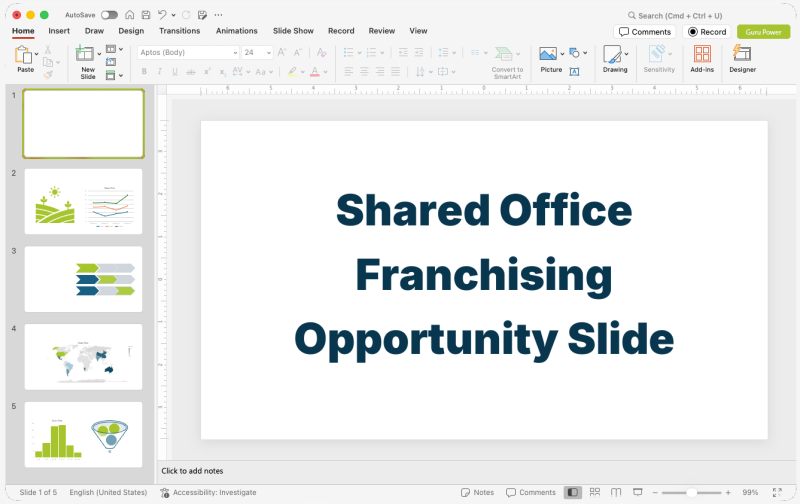Image resolution: width=800 pixels, height=504 pixels.
Task: Open the Animations tab
Action: click(x=237, y=31)
